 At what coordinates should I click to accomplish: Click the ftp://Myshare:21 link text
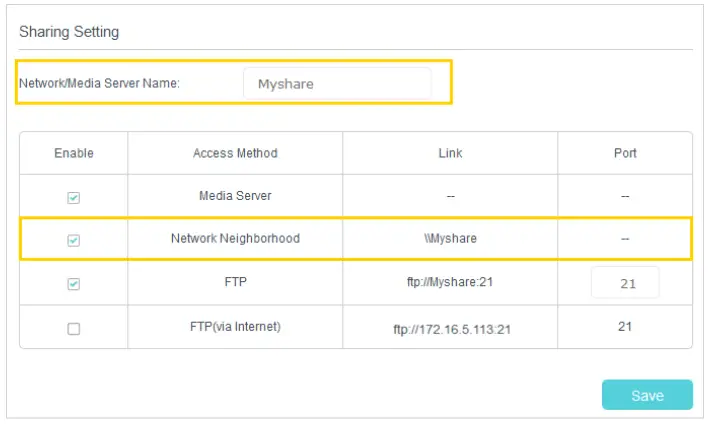tap(450, 282)
